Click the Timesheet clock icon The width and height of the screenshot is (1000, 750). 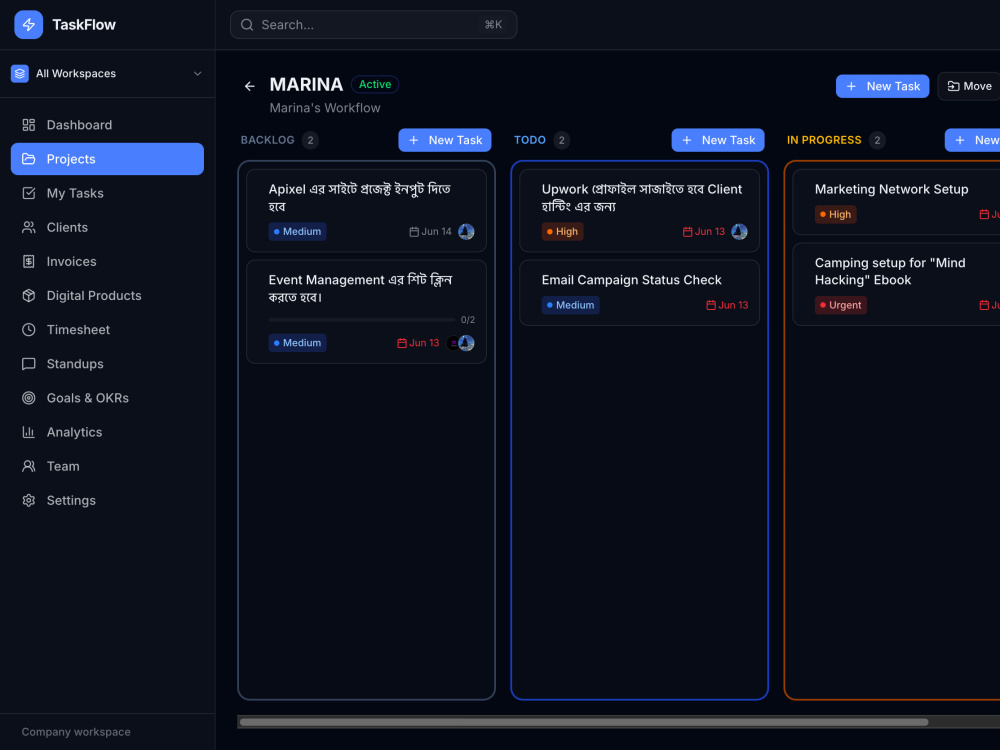(29, 330)
